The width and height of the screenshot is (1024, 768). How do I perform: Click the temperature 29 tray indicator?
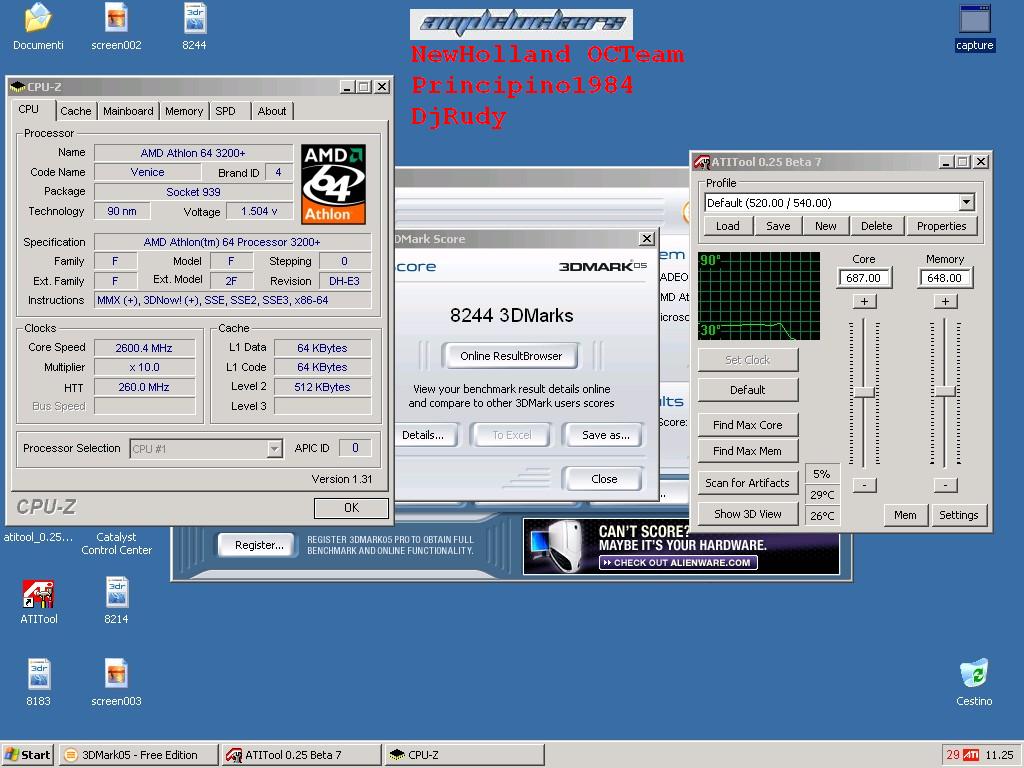click(953, 755)
